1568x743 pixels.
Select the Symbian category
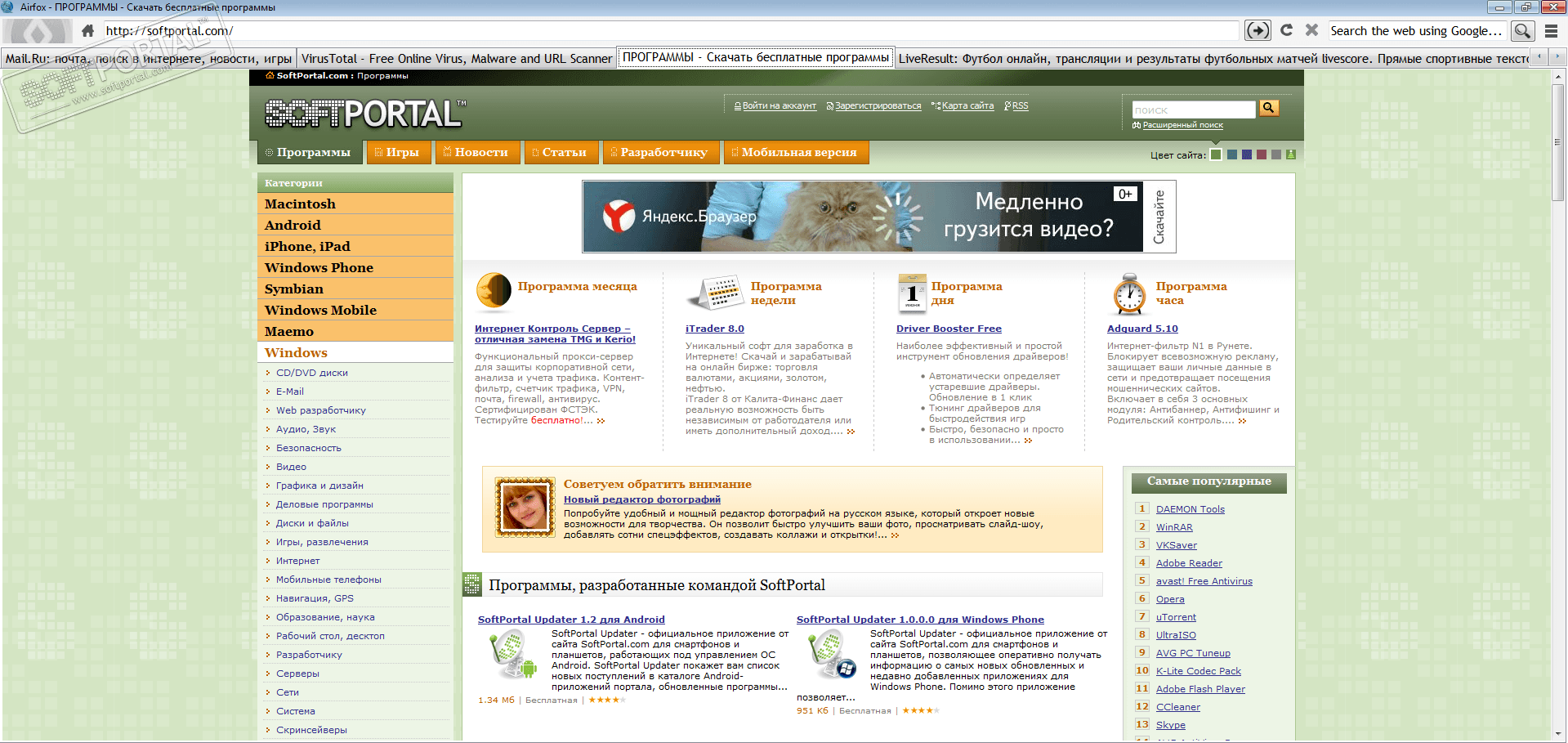[x=355, y=289]
